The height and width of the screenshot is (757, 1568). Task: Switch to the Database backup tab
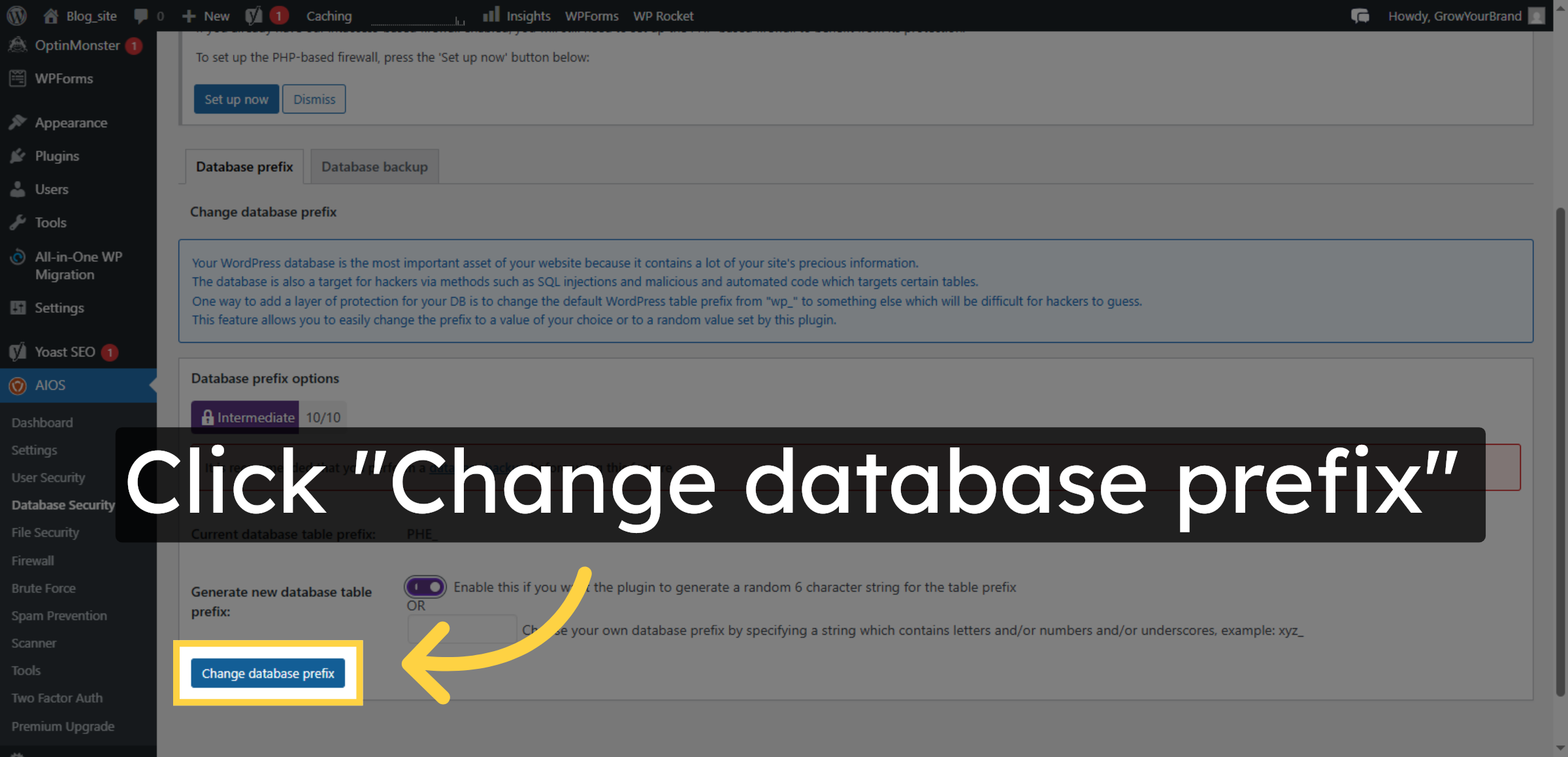click(x=374, y=167)
